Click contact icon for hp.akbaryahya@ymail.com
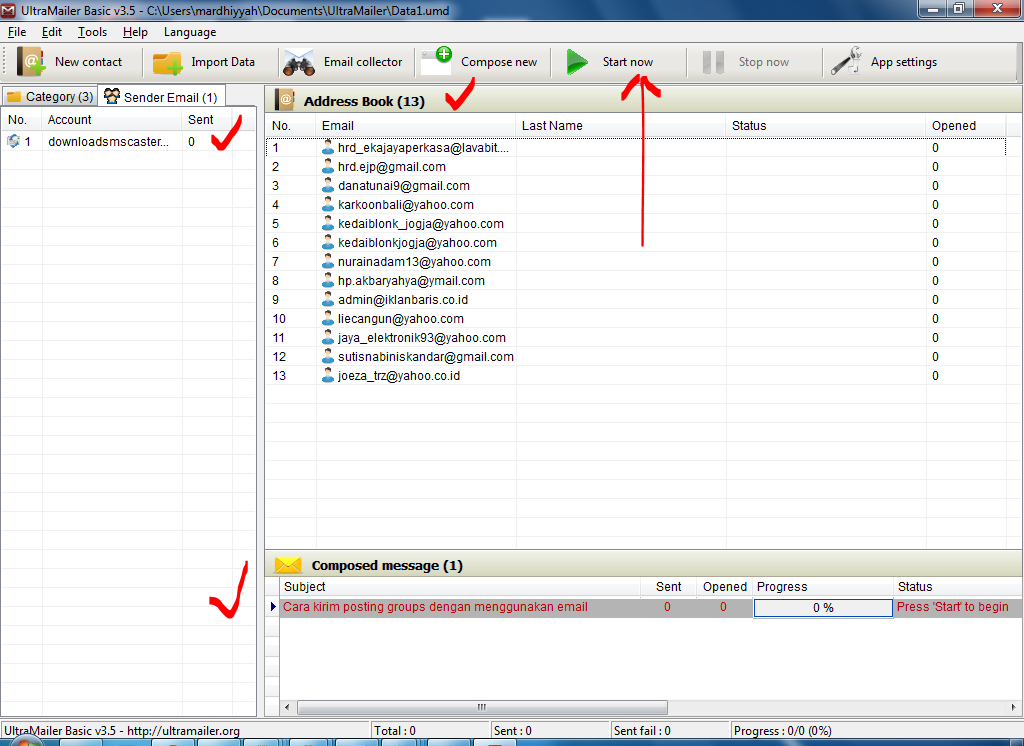Viewport: 1024px width, 746px height. pos(328,280)
